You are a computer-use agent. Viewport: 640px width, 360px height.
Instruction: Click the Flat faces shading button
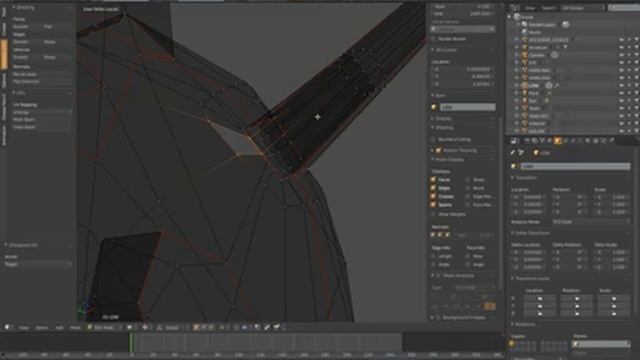pos(57,27)
